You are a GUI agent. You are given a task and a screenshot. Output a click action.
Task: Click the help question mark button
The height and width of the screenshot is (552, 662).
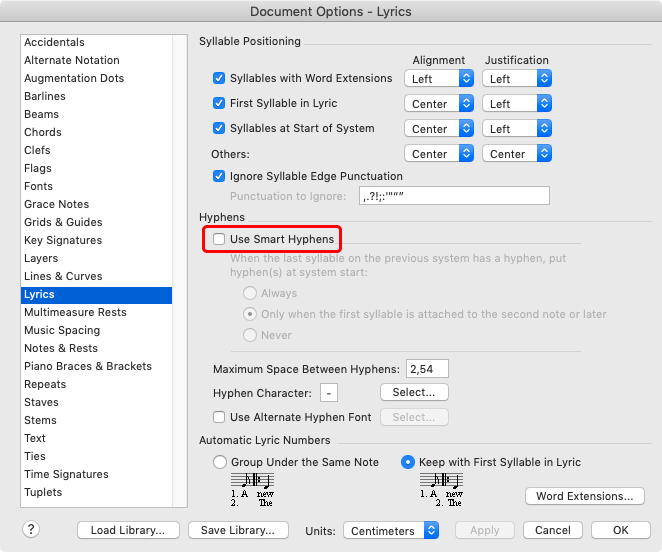pos(33,530)
